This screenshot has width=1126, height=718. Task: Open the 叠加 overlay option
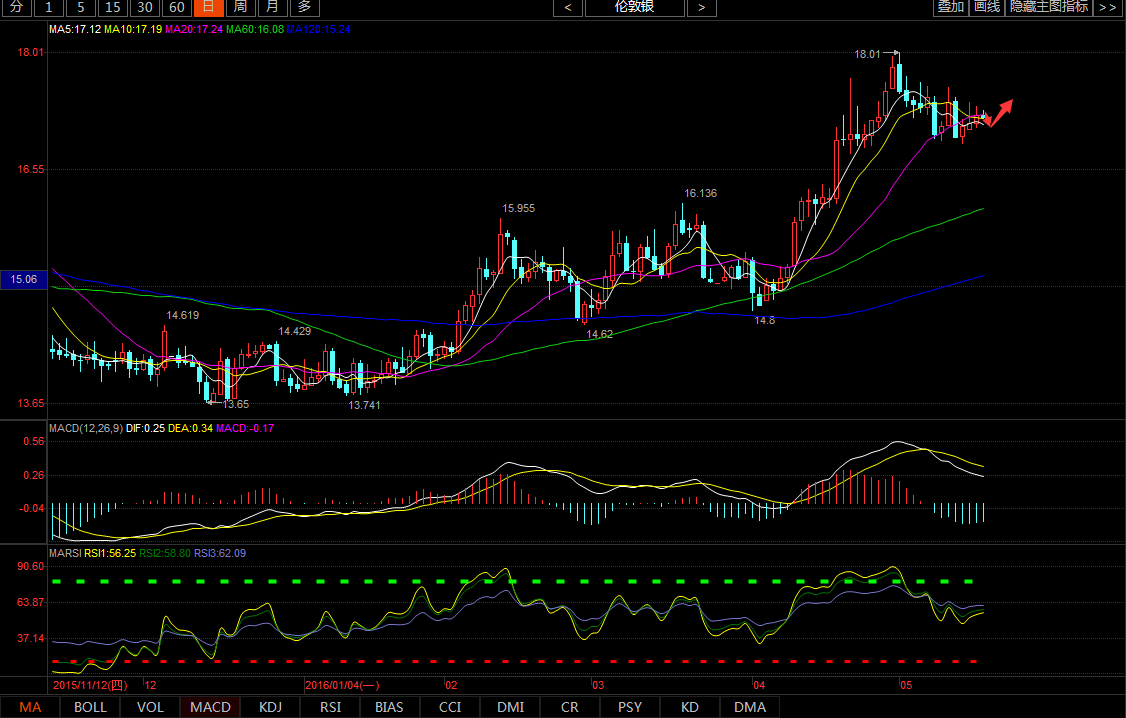tap(950, 8)
